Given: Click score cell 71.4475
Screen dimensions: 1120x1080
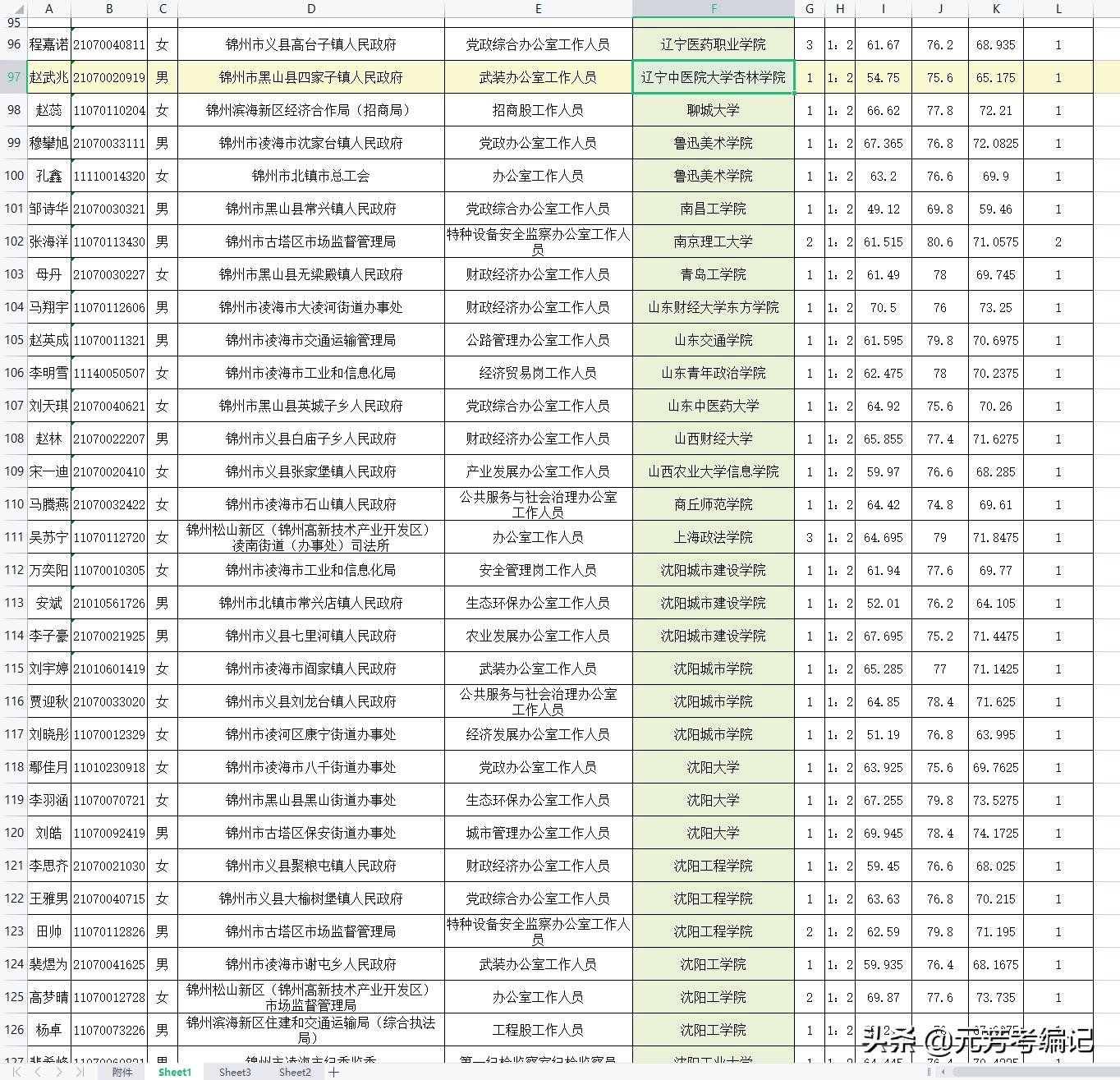Looking at the screenshot, I should click(996, 636).
